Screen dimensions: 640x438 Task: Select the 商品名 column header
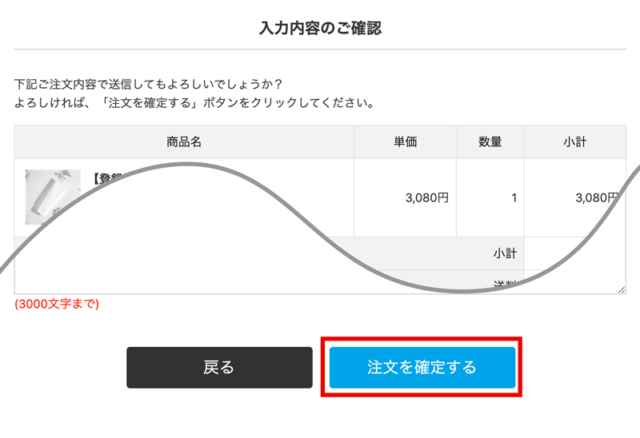pyautogui.click(x=184, y=142)
